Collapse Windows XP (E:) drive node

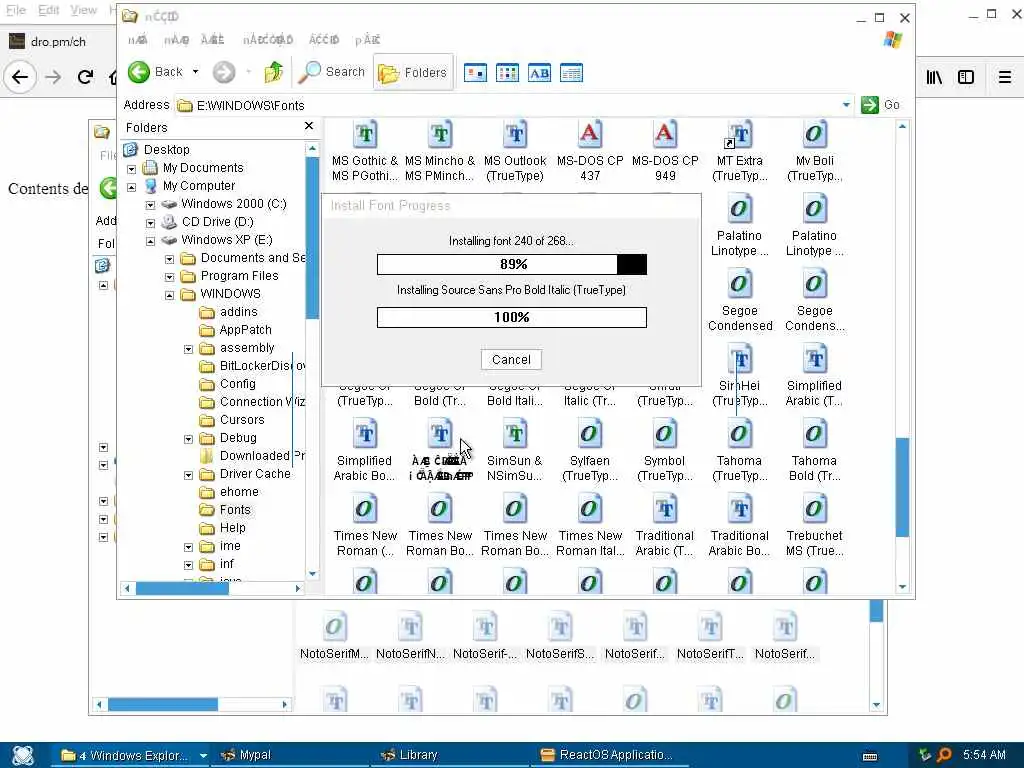(150, 240)
